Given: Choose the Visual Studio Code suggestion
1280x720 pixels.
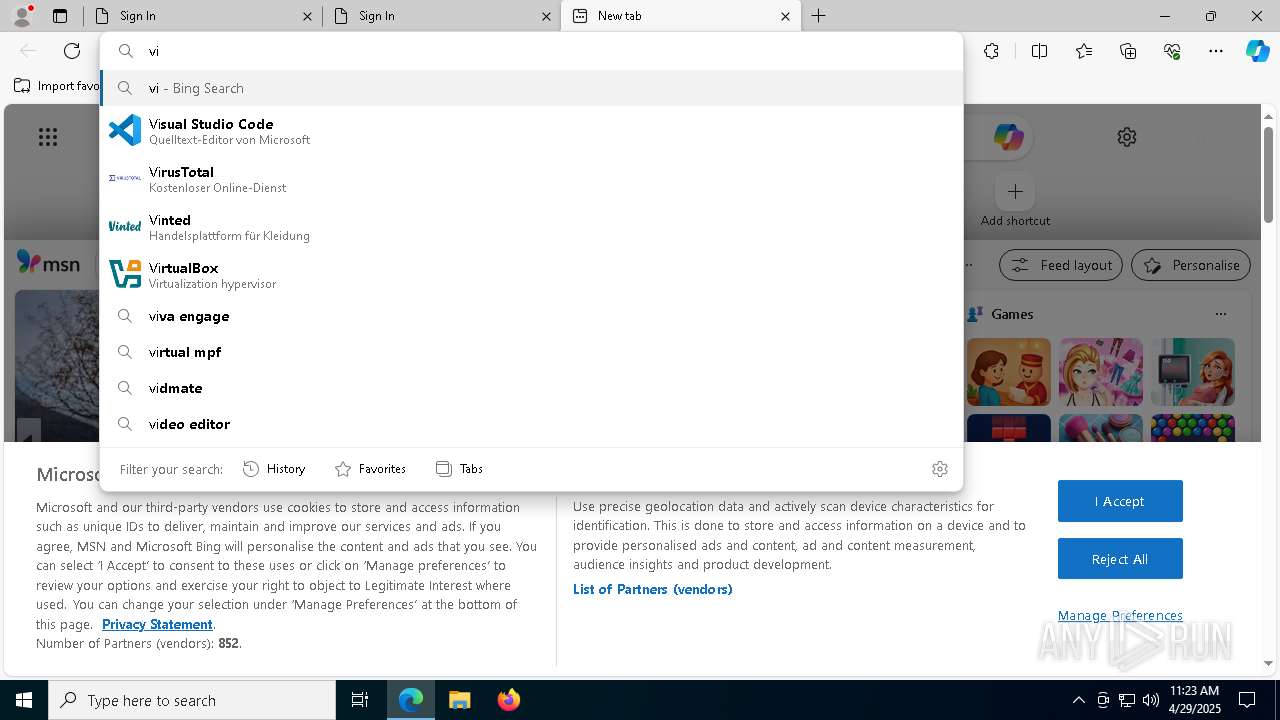Looking at the screenshot, I should 531,130.
